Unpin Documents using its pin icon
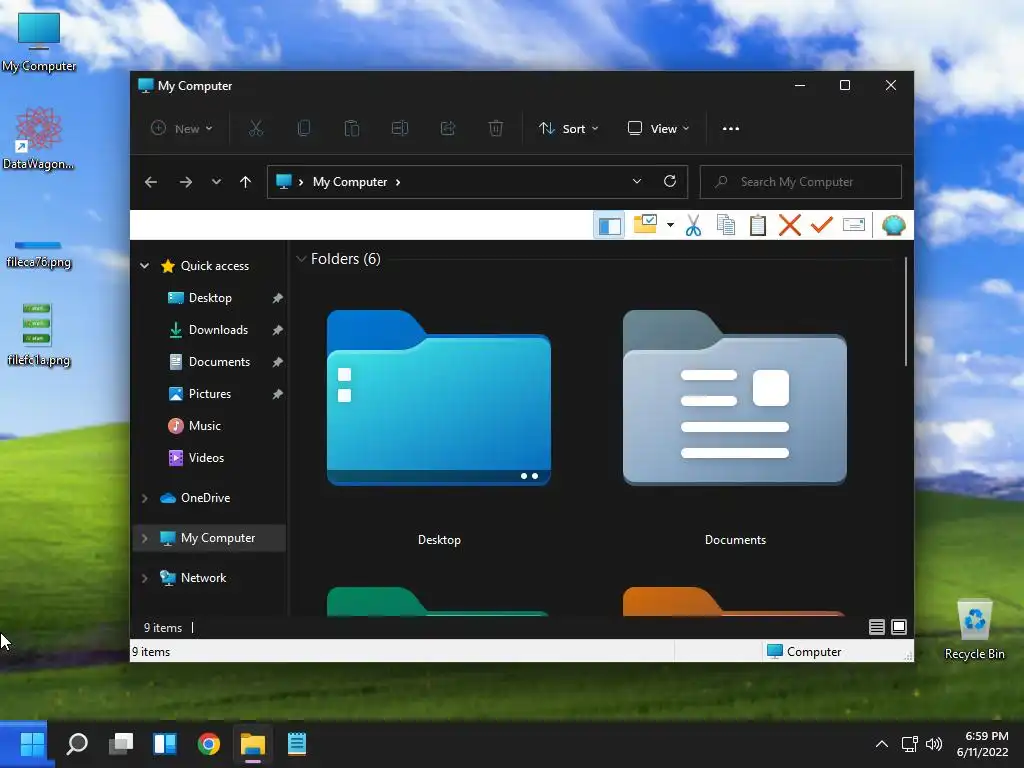This screenshot has width=1024, height=768. (278, 362)
